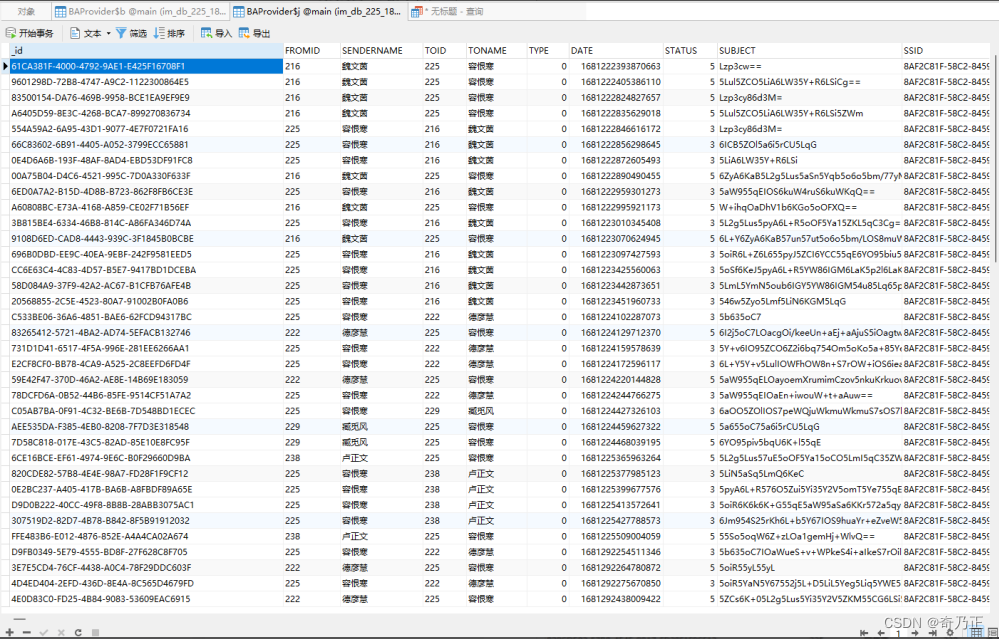
Task: Expand the dropdown arrow next to 文本
Action: coord(108,33)
